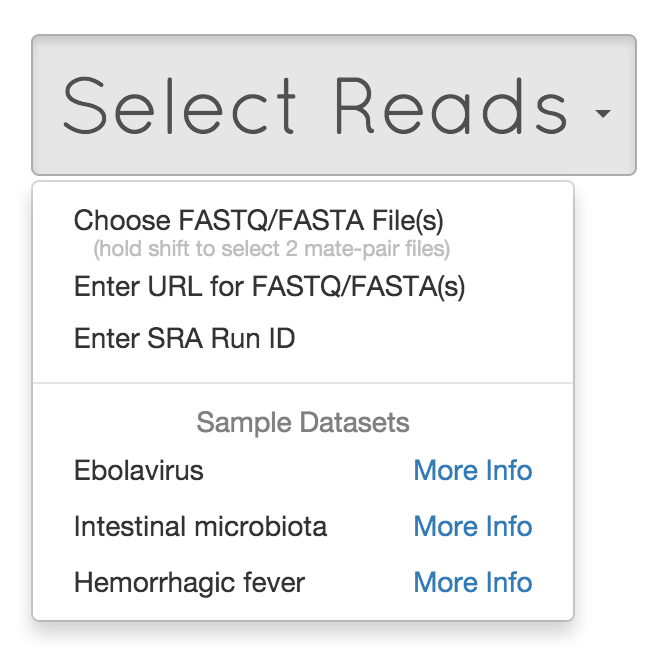Open More Info for Ebolavirus
Viewport: 656px width, 656px height.
pyautogui.click(x=473, y=470)
